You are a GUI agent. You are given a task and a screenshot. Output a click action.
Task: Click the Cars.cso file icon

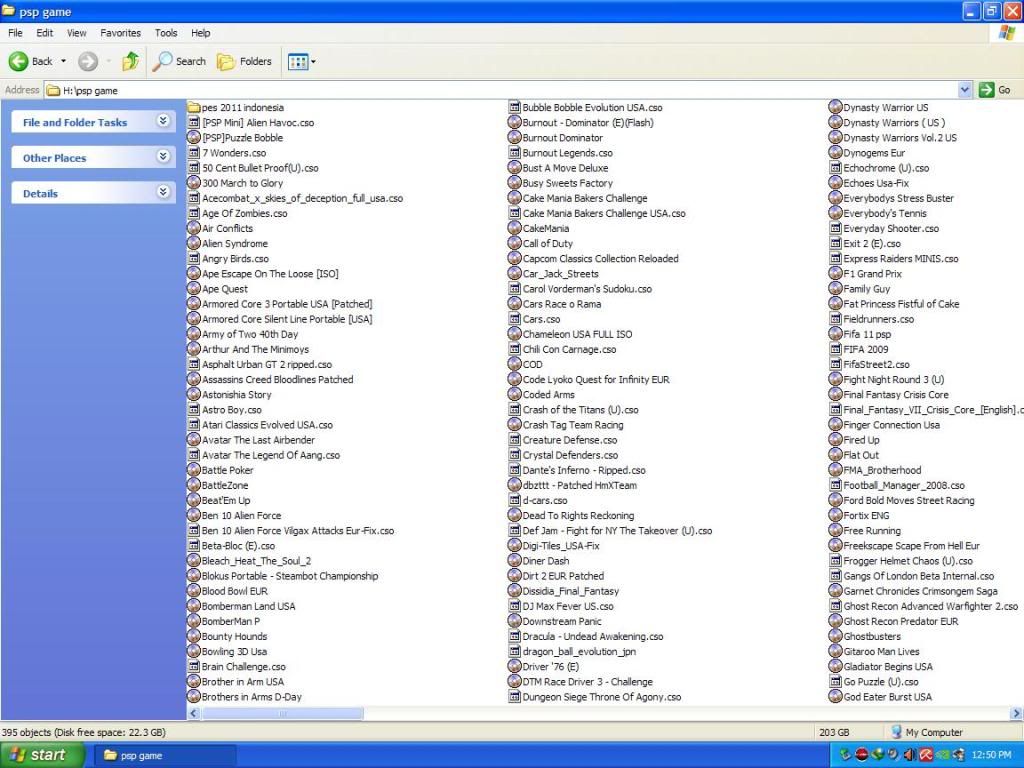pyautogui.click(x=515, y=319)
